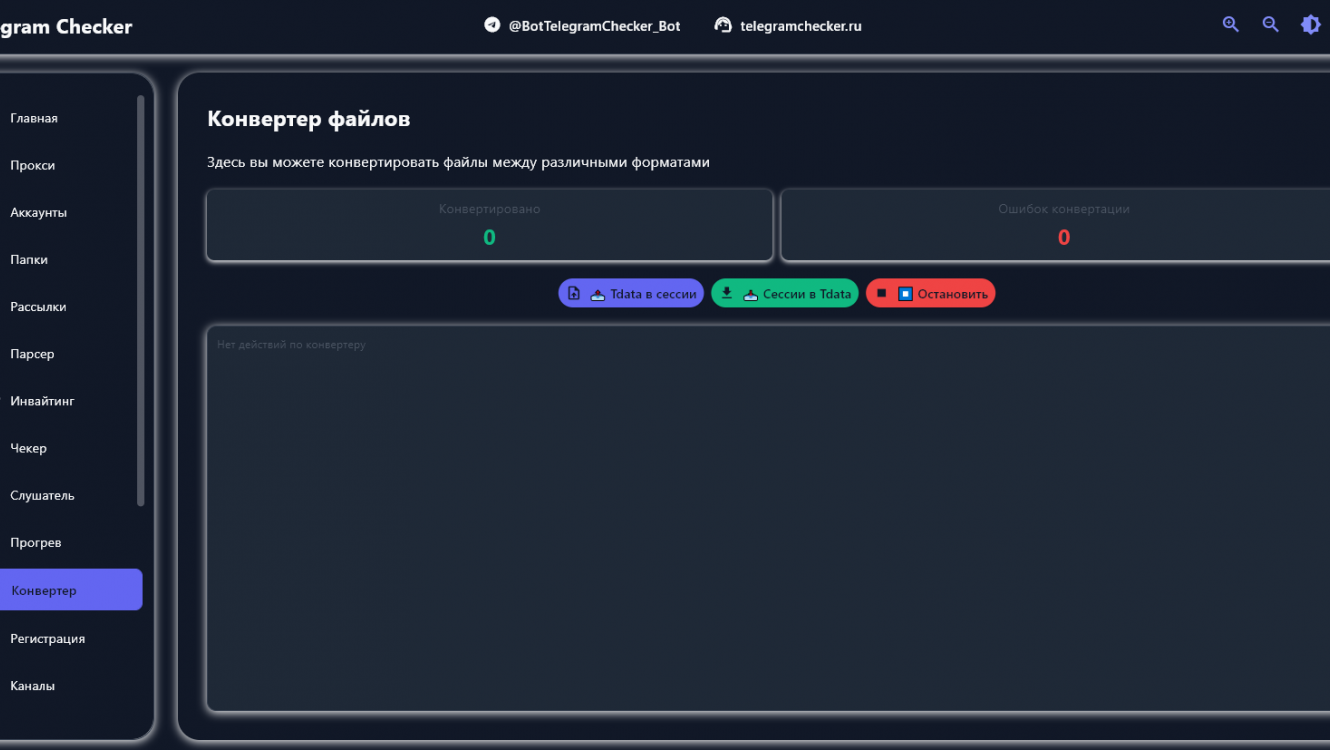This screenshot has height=750, width=1330.
Task: Click the sidebar vertical scrollbar
Action: tap(141, 300)
